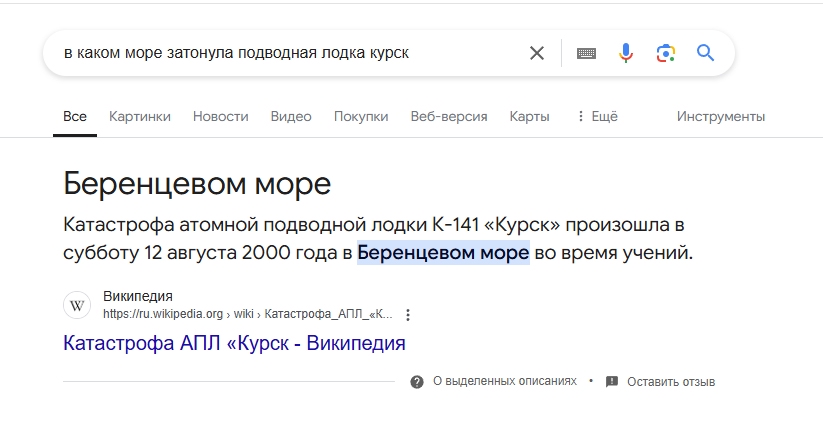Go to the Карты tab

coord(529,116)
